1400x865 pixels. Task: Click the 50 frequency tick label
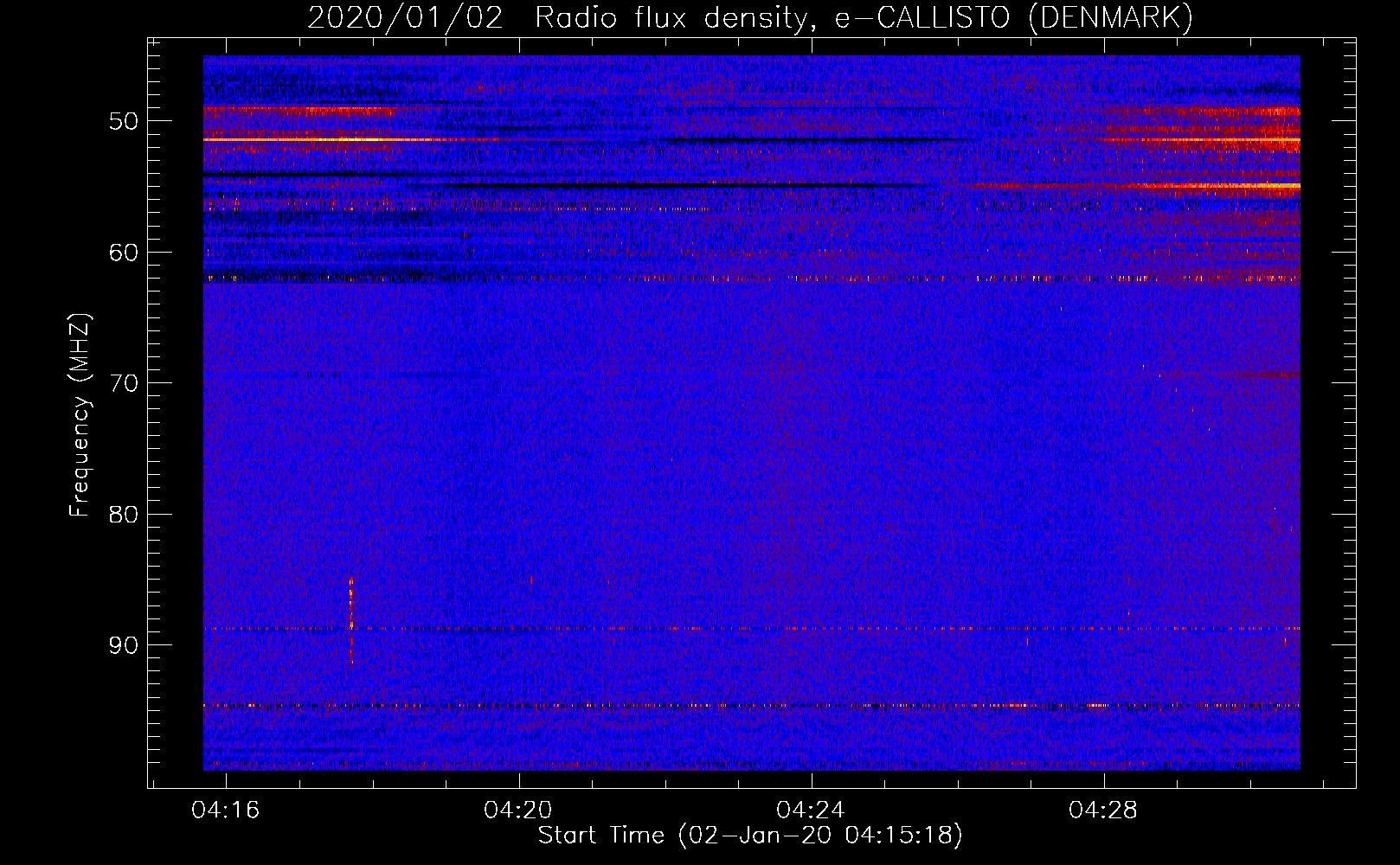(x=124, y=121)
